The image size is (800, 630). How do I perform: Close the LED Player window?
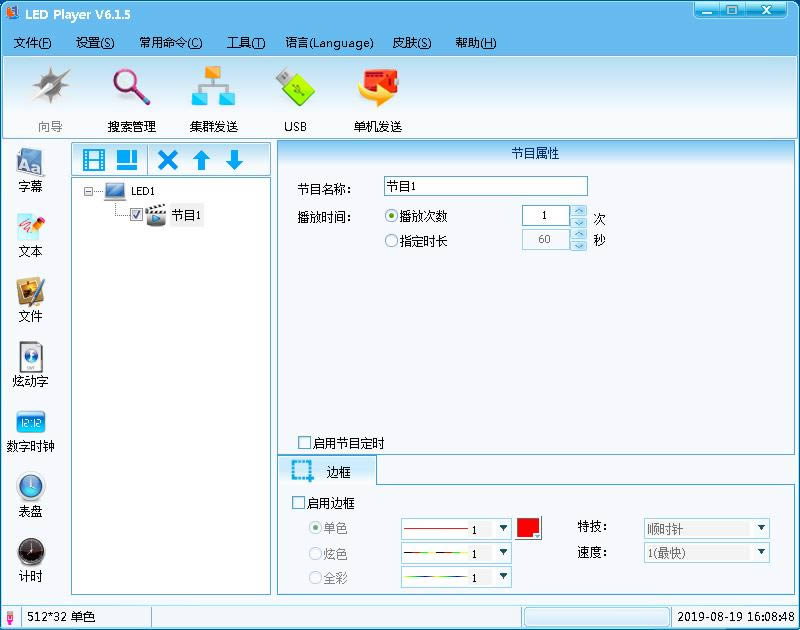click(766, 10)
